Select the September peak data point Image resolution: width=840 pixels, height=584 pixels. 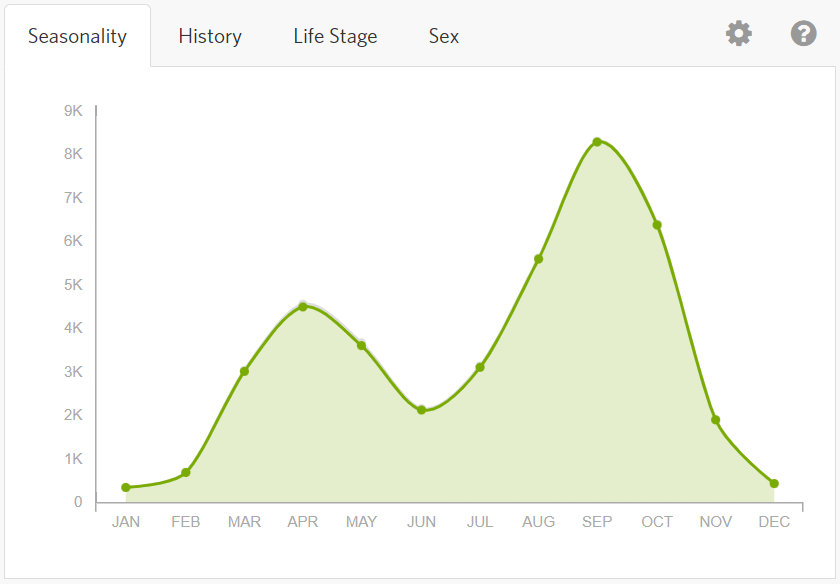click(x=597, y=142)
